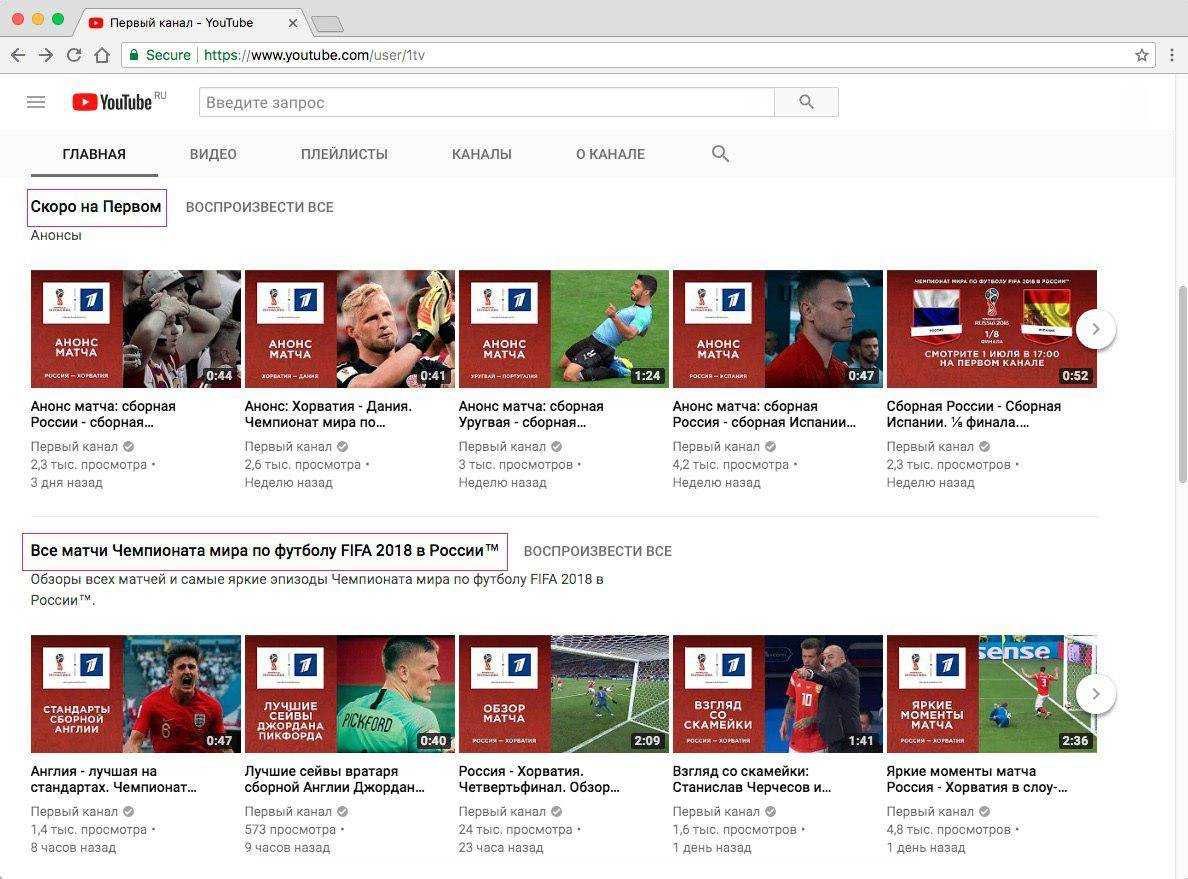The image size is (1188, 879).
Task: Switch to the ВИДЕО tab
Action: pos(213,154)
